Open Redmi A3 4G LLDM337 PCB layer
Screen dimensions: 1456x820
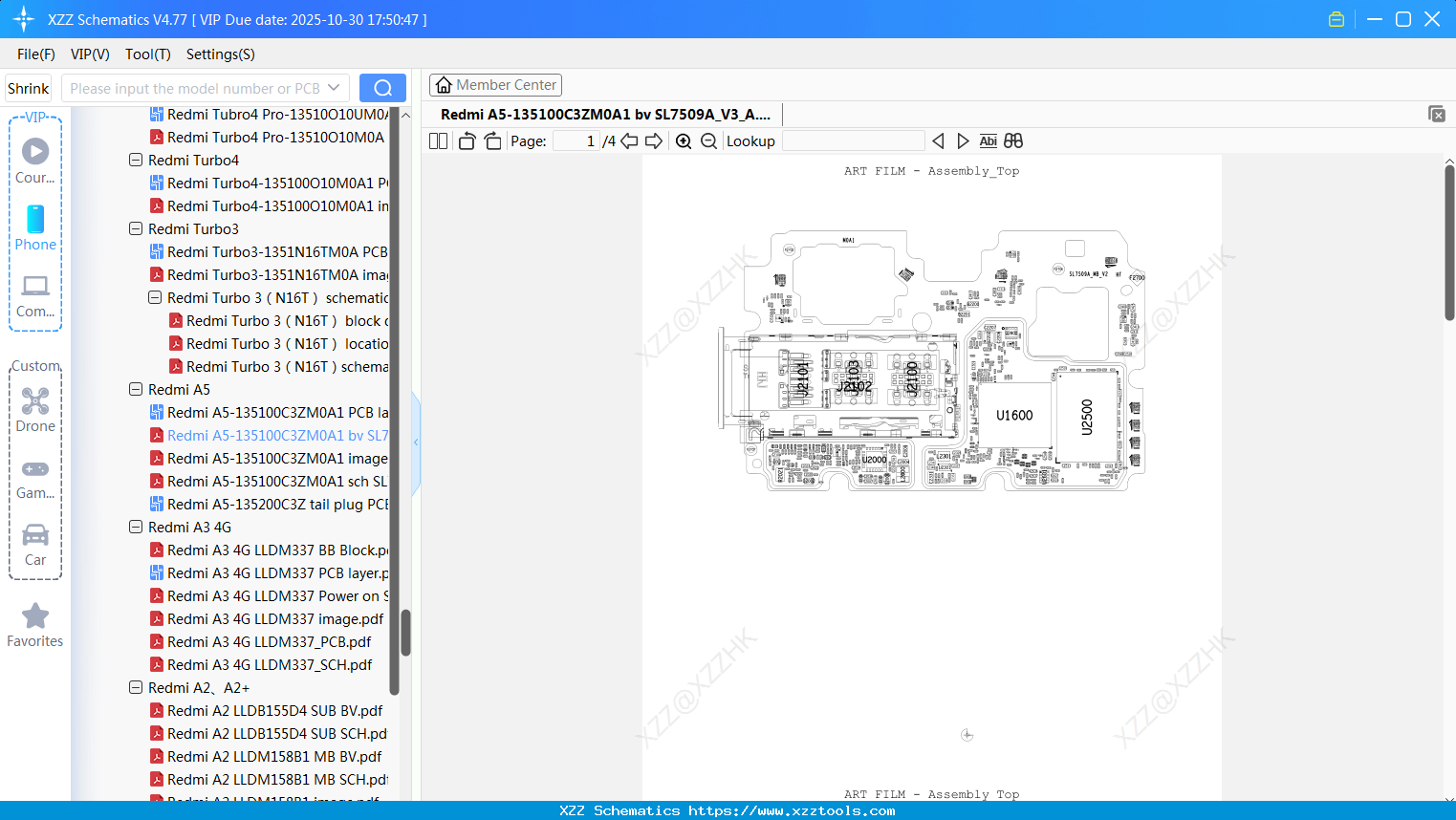click(x=270, y=573)
